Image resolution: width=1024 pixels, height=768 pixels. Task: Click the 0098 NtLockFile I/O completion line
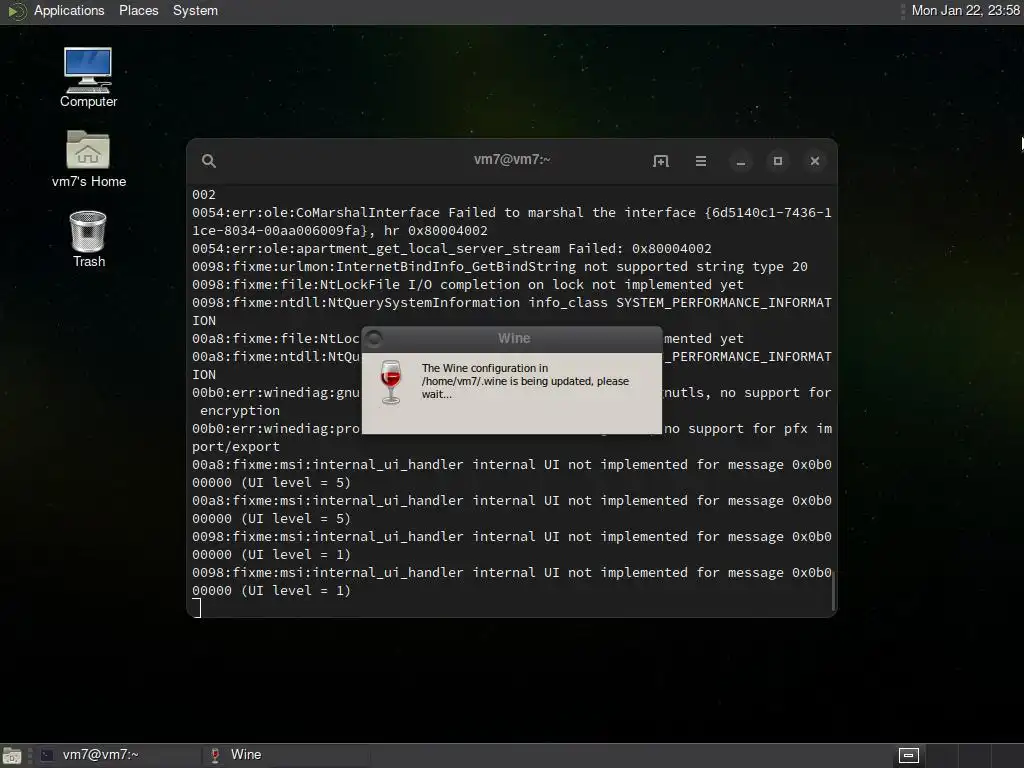(468, 285)
